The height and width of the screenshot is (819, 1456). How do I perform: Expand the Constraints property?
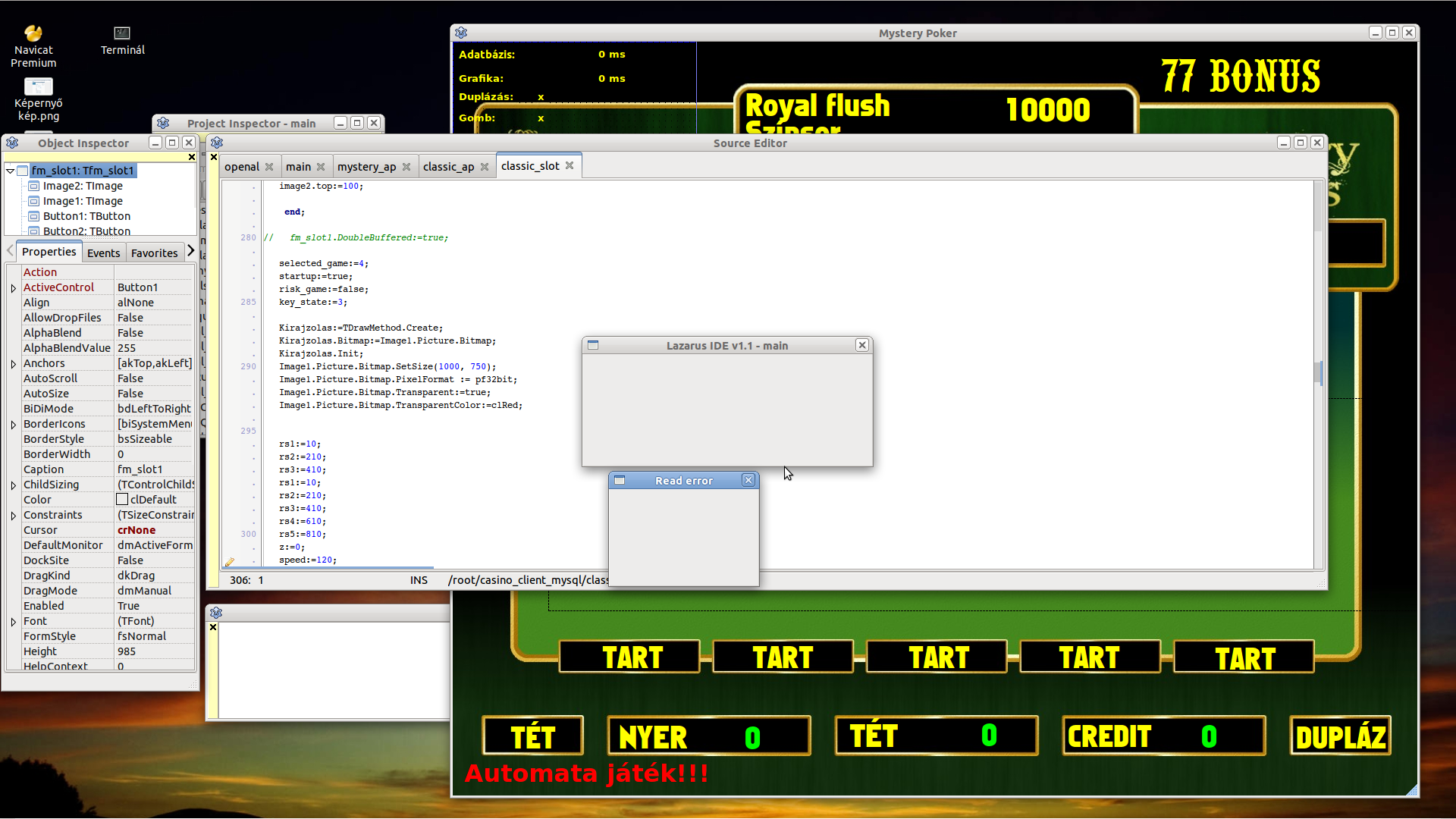(14, 516)
